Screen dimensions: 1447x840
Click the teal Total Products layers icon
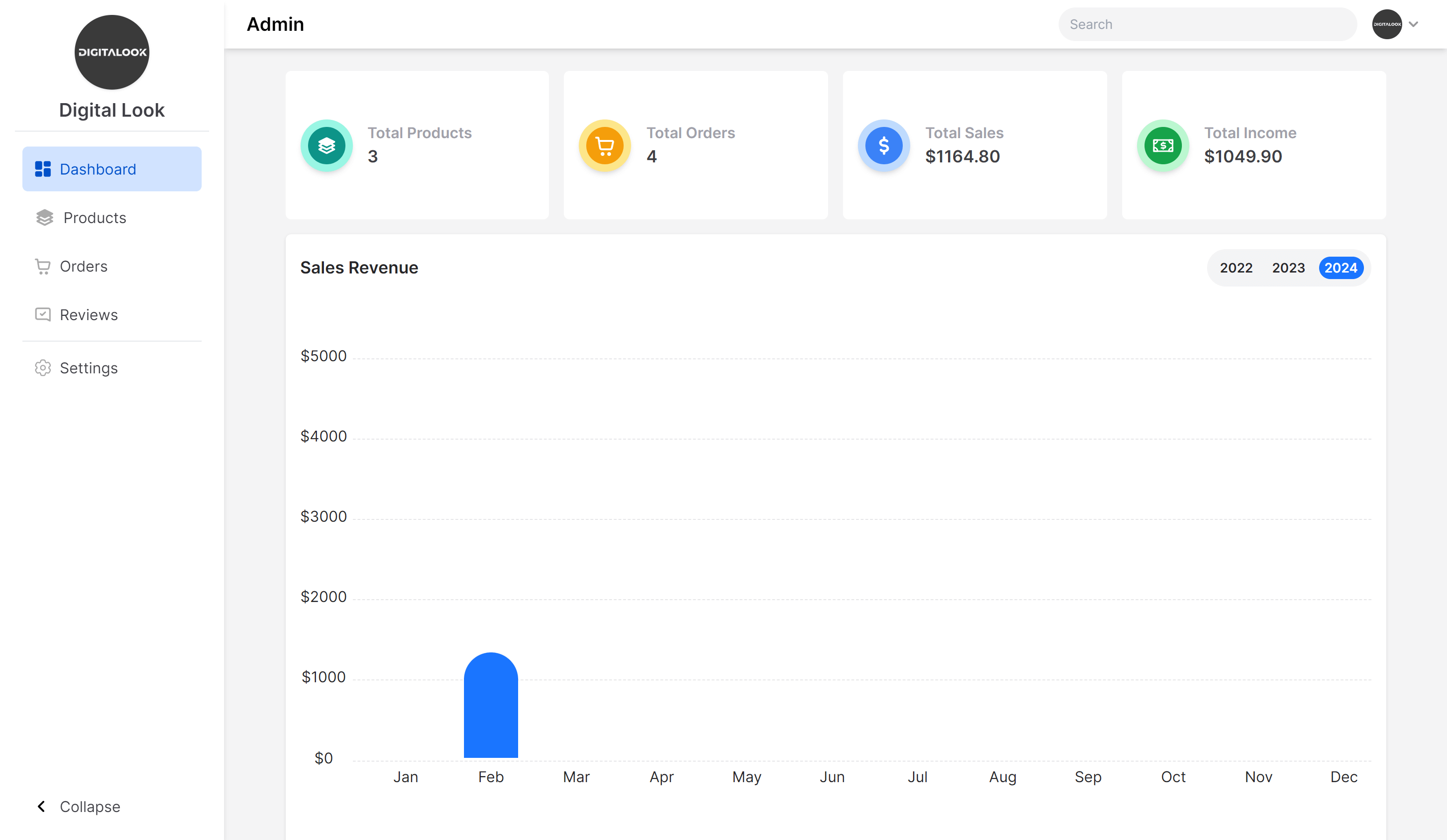pyautogui.click(x=327, y=145)
